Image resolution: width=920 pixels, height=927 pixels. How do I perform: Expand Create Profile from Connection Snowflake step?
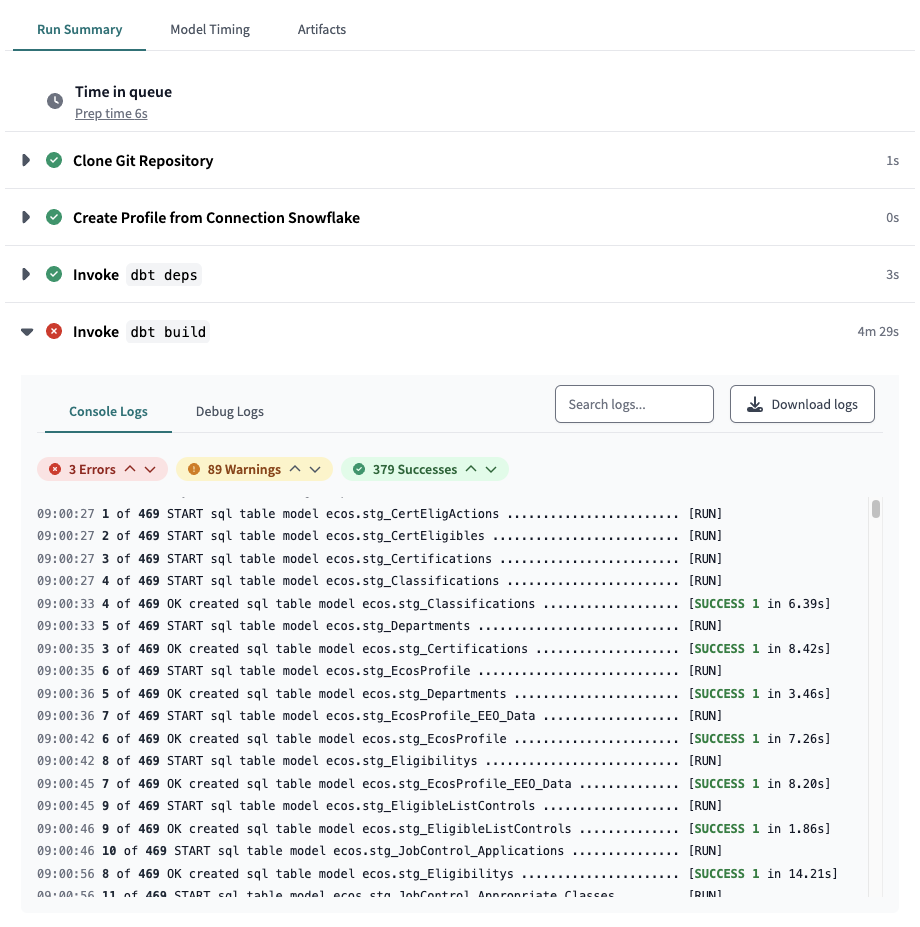tap(26, 217)
